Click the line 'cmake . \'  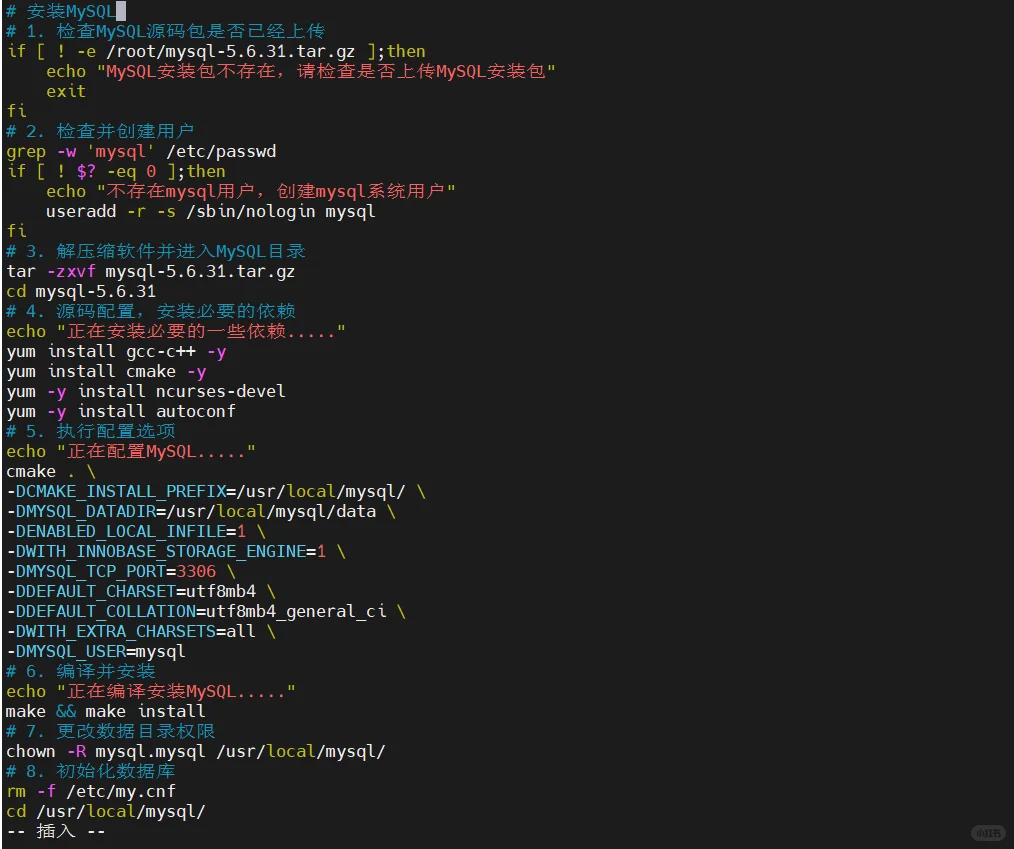point(50,471)
